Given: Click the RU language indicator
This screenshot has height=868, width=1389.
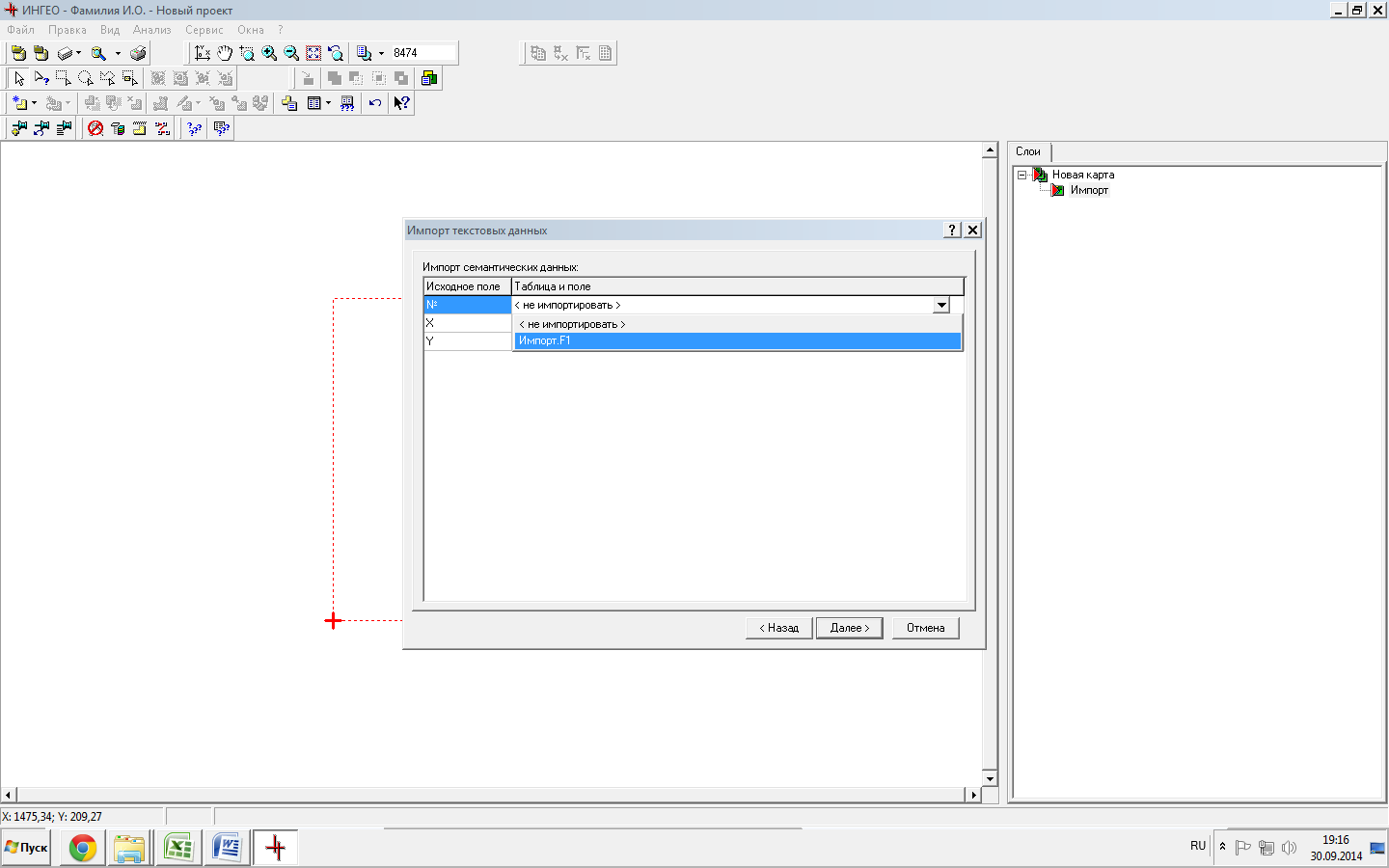Looking at the screenshot, I should pos(1198,846).
